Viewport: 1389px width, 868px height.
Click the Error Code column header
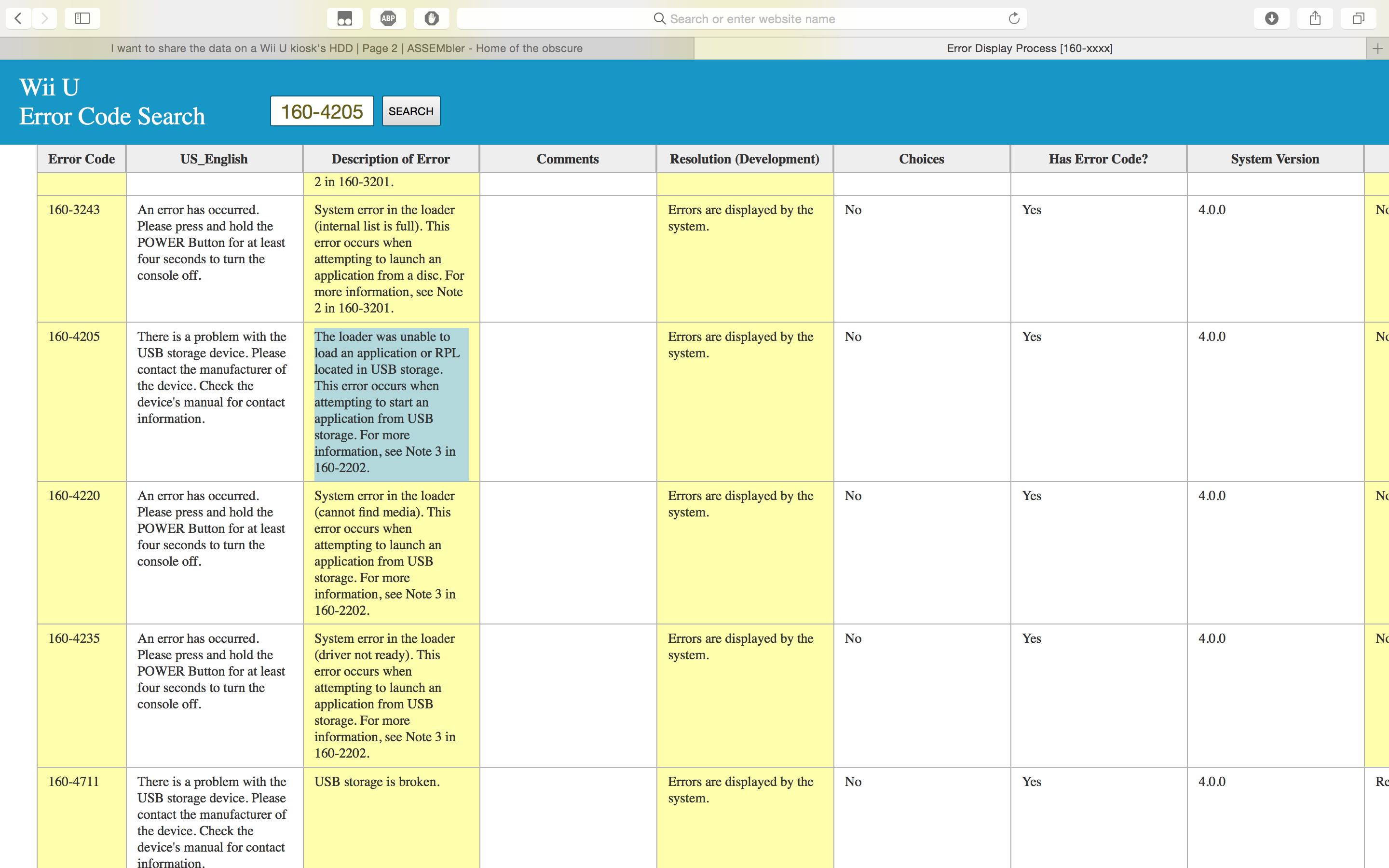tap(82, 159)
